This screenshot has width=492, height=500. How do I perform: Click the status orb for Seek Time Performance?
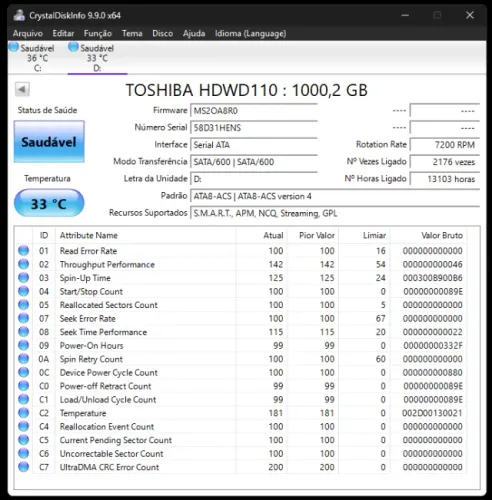[23, 332]
